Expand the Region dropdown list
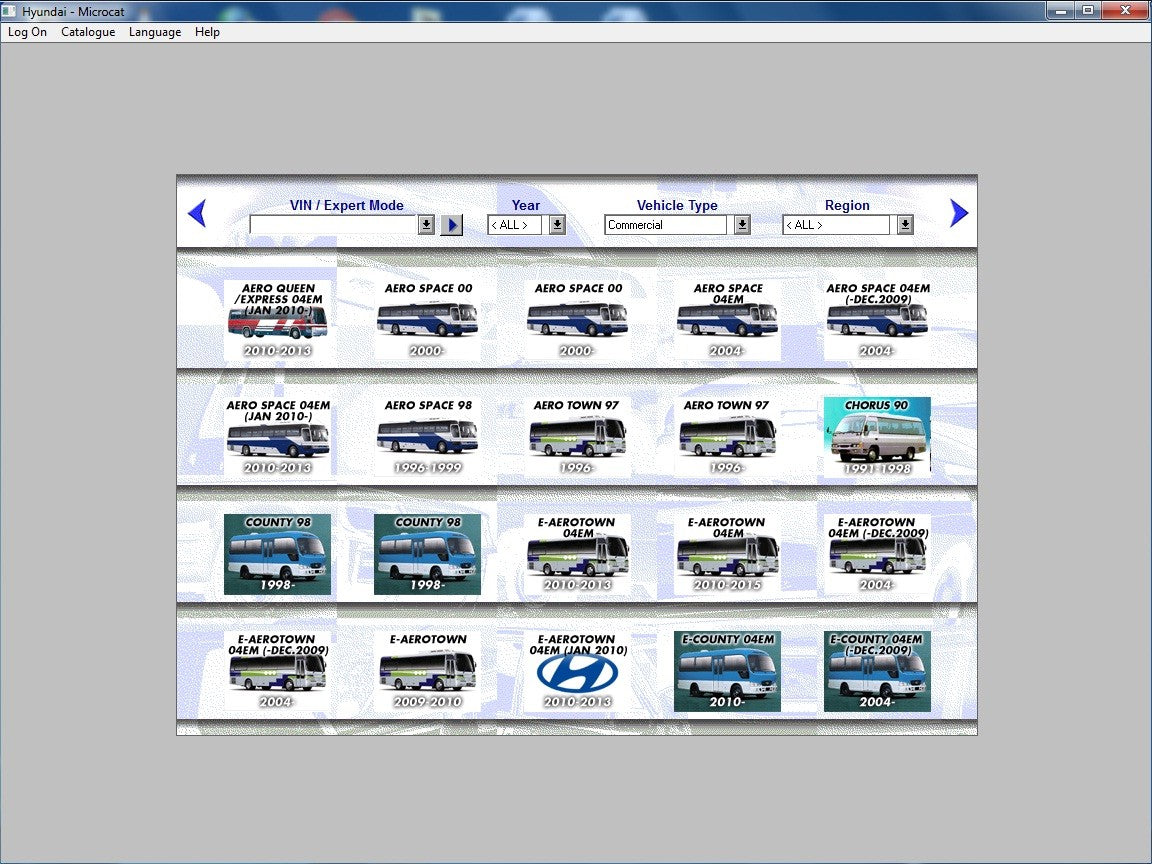The height and width of the screenshot is (864, 1152). (x=905, y=225)
